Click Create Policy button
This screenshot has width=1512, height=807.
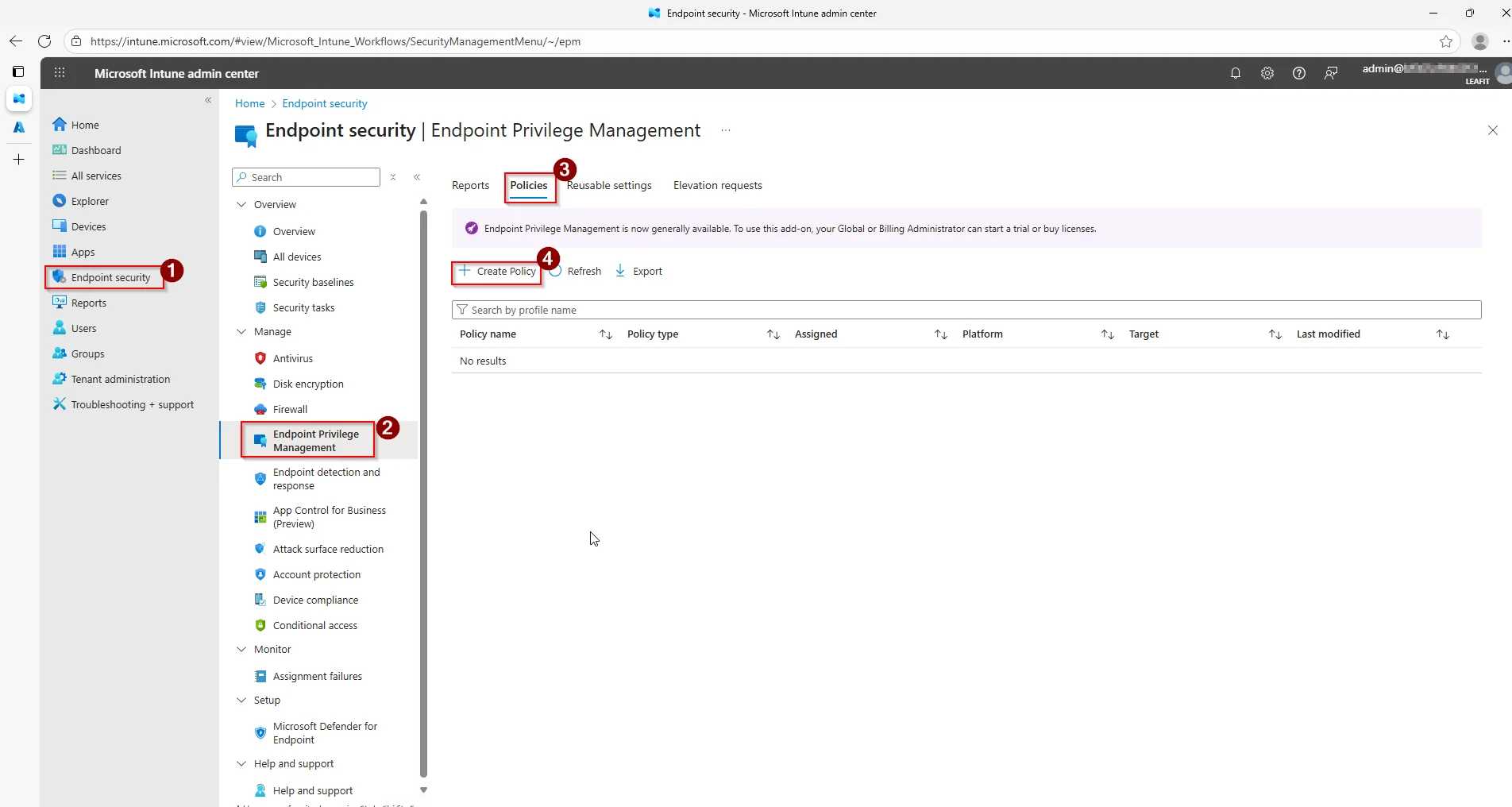(x=498, y=271)
